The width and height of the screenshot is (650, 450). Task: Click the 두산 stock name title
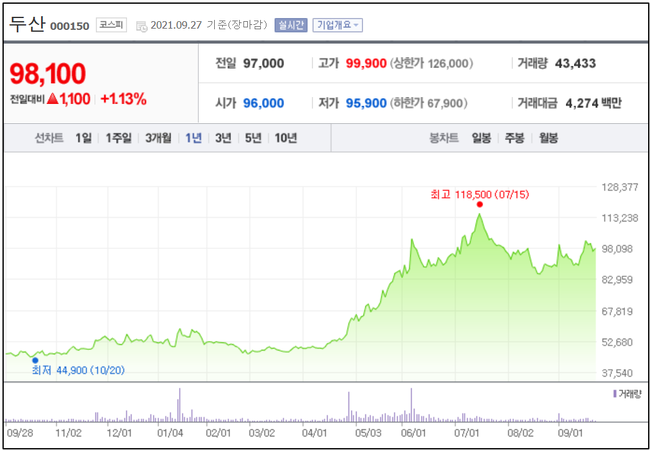pos(27,24)
